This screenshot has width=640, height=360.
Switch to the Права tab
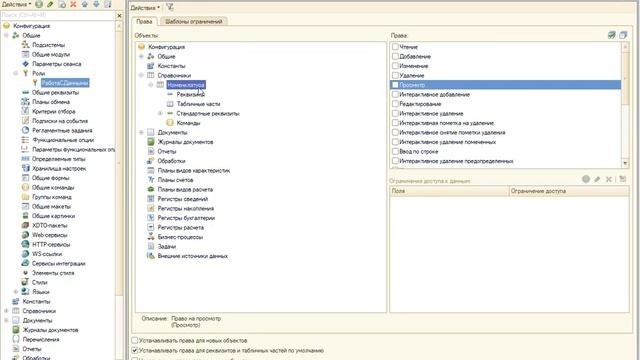144,21
